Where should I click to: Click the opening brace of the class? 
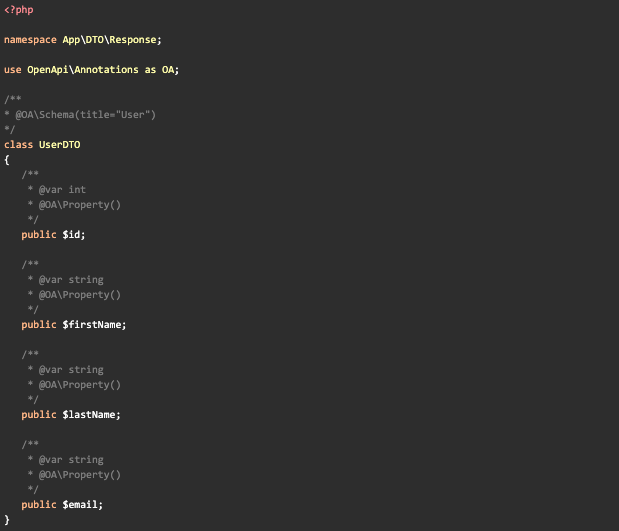(7, 159)
